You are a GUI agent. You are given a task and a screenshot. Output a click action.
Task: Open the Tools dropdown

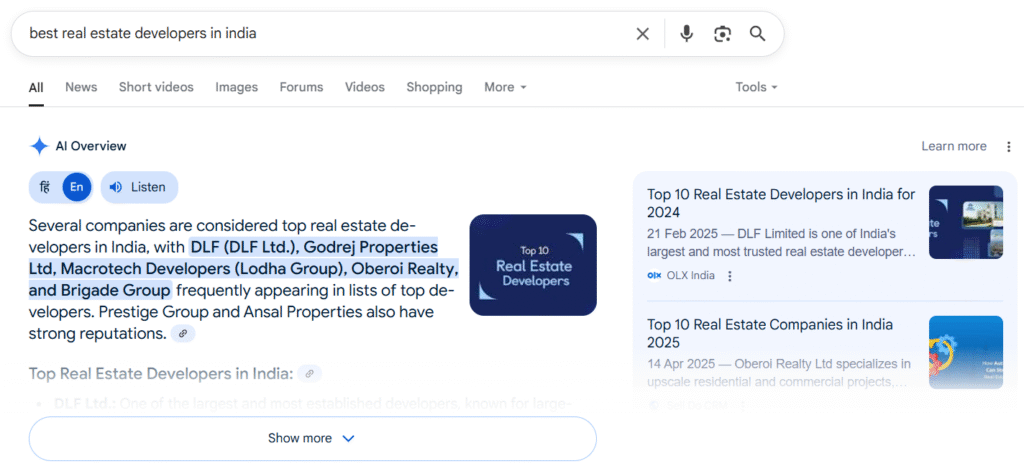[756, 87]
